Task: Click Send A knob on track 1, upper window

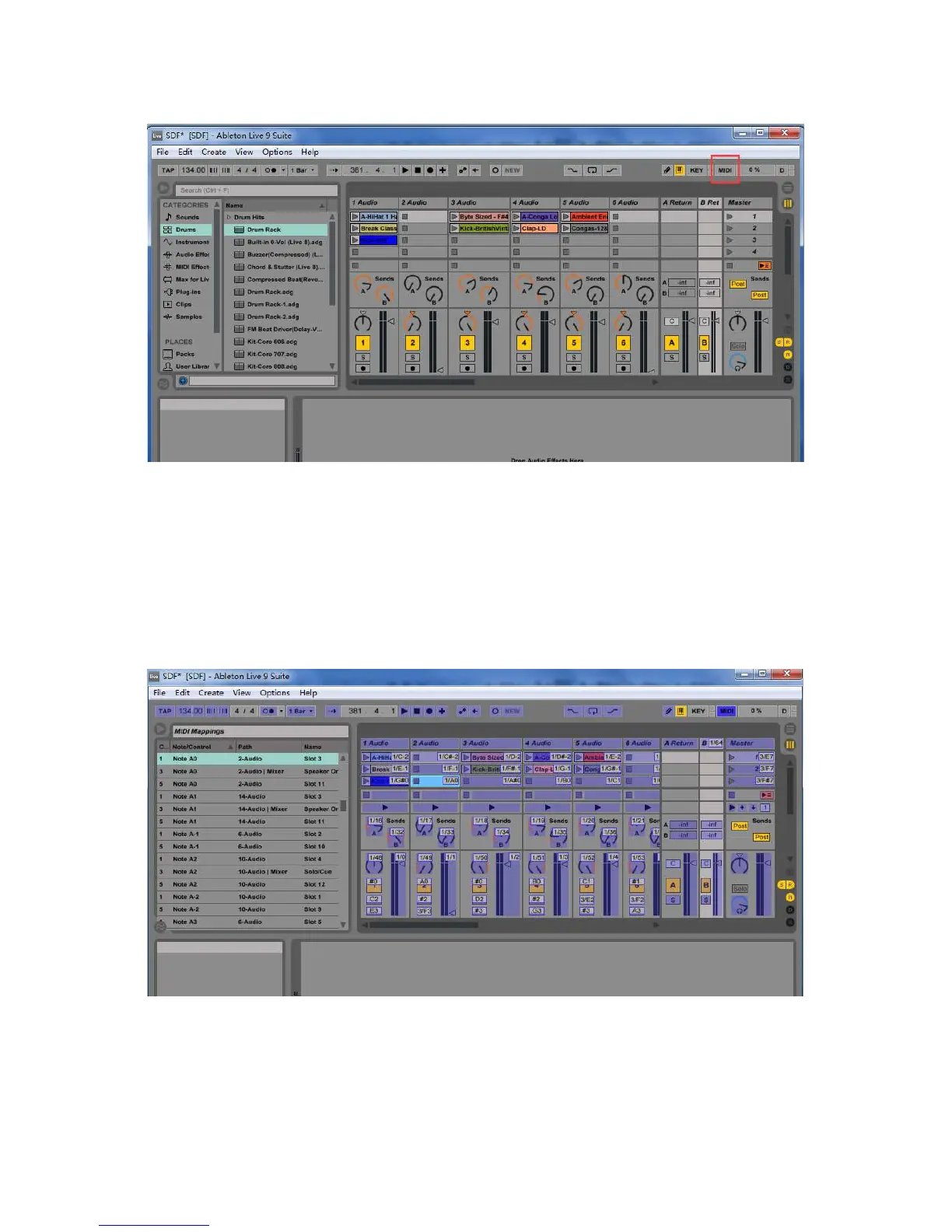Action: coord(362,284)
